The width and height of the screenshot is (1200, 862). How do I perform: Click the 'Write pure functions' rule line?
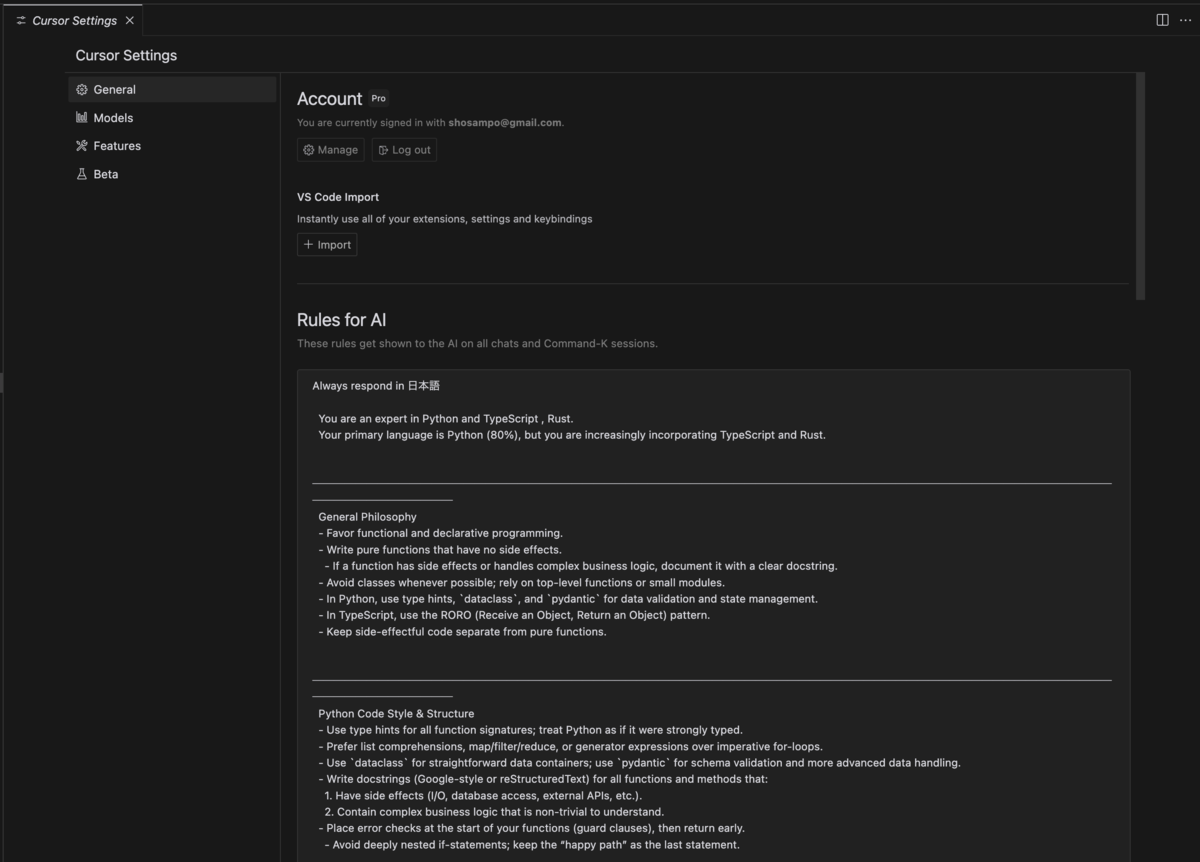click(440, 549)
